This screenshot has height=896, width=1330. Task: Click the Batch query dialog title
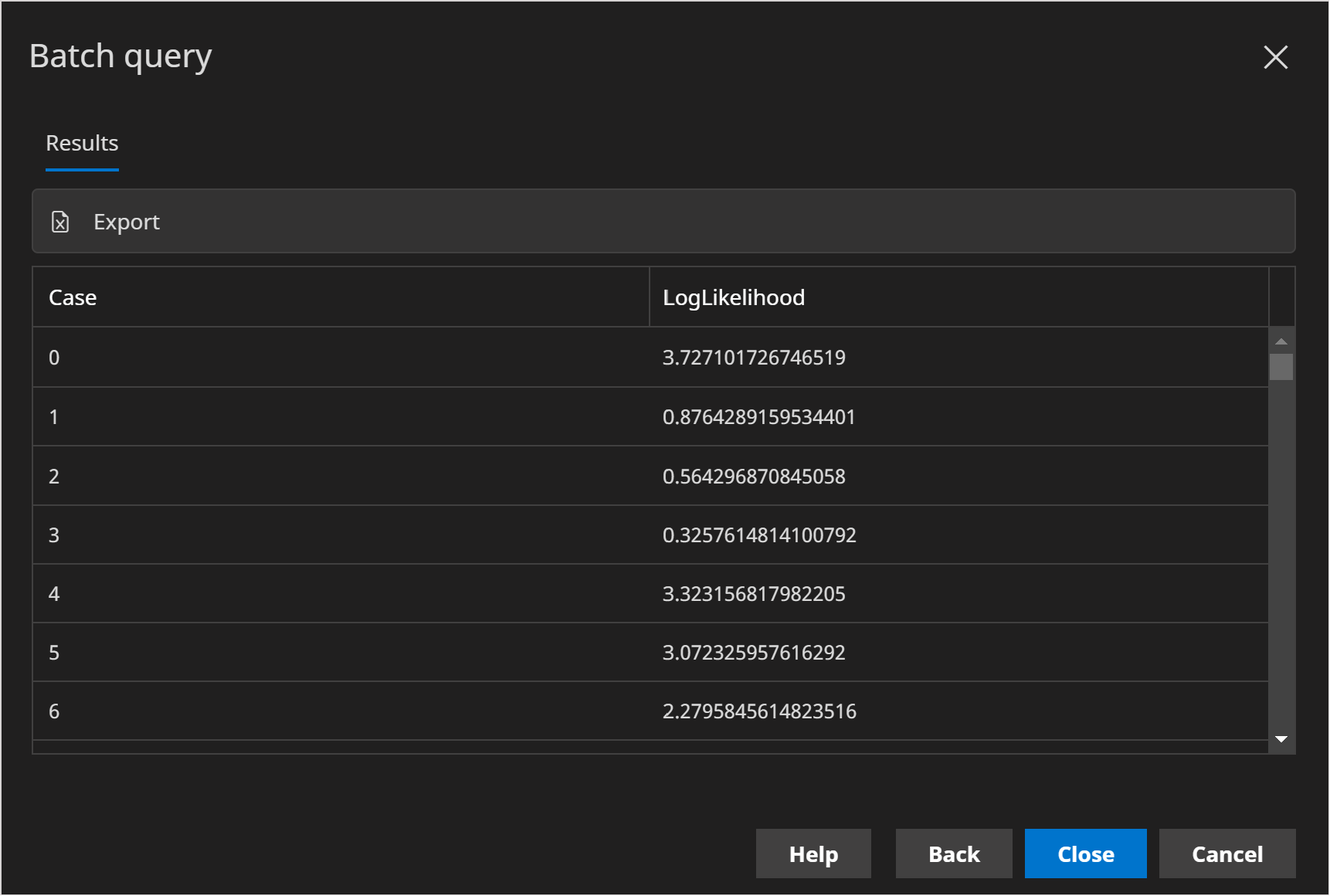coord(120,55)
